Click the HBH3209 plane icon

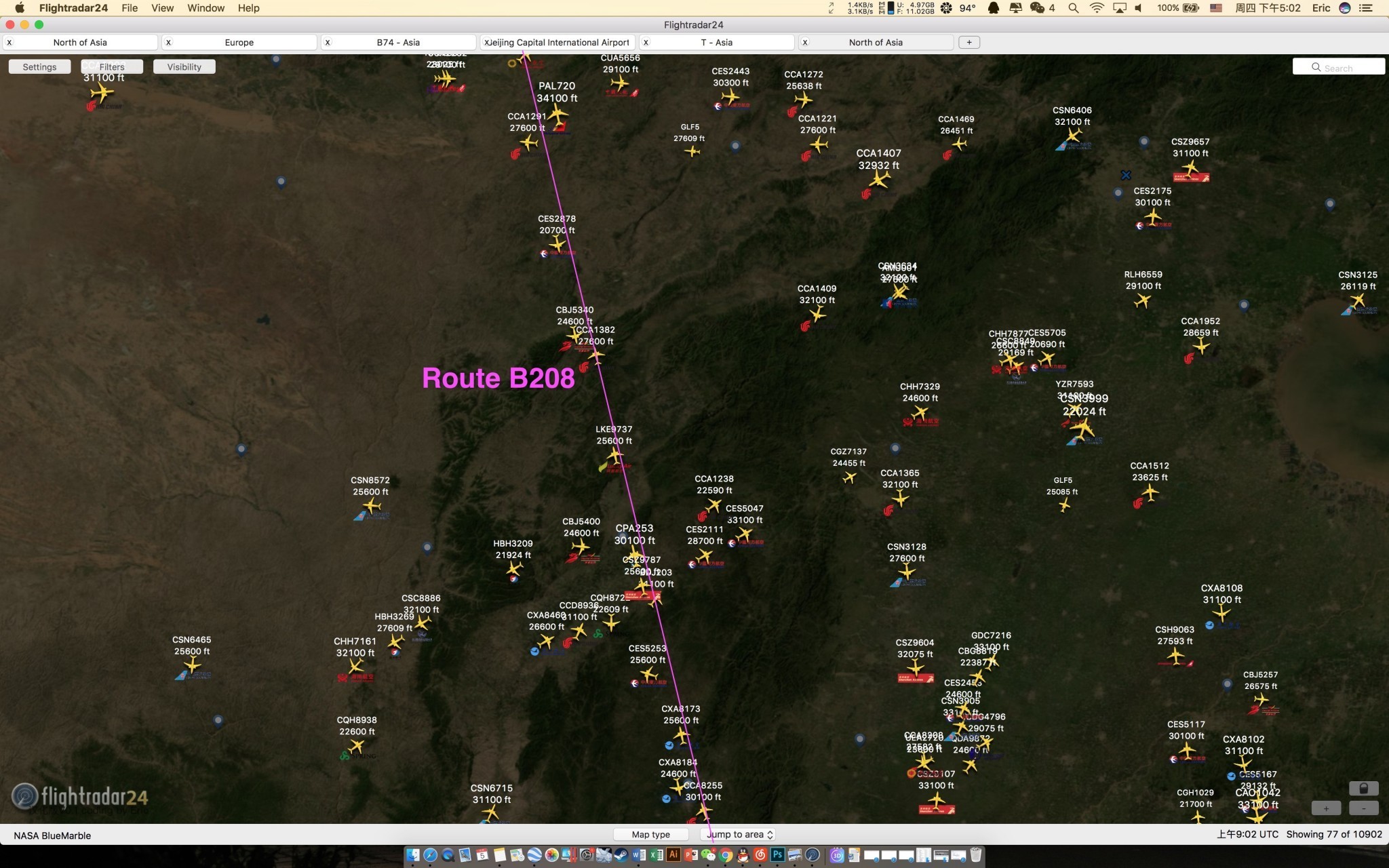514,568
